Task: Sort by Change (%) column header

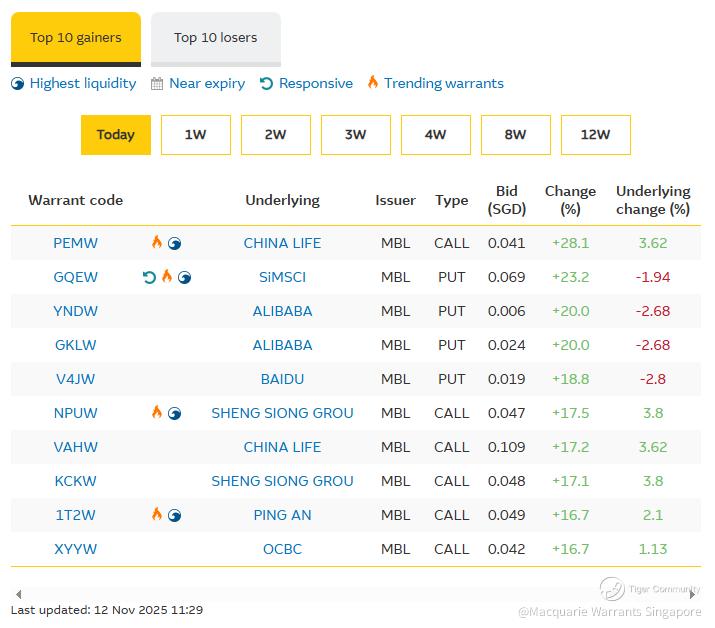Action: click(x=570, y=200)
